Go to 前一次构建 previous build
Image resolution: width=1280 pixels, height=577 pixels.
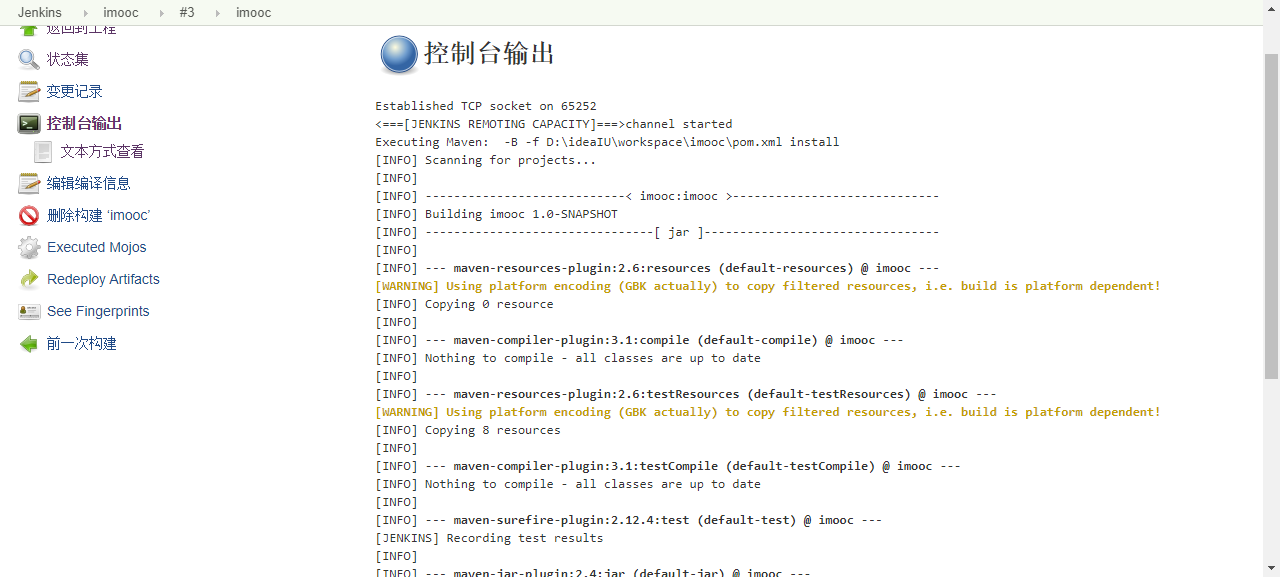82,343
